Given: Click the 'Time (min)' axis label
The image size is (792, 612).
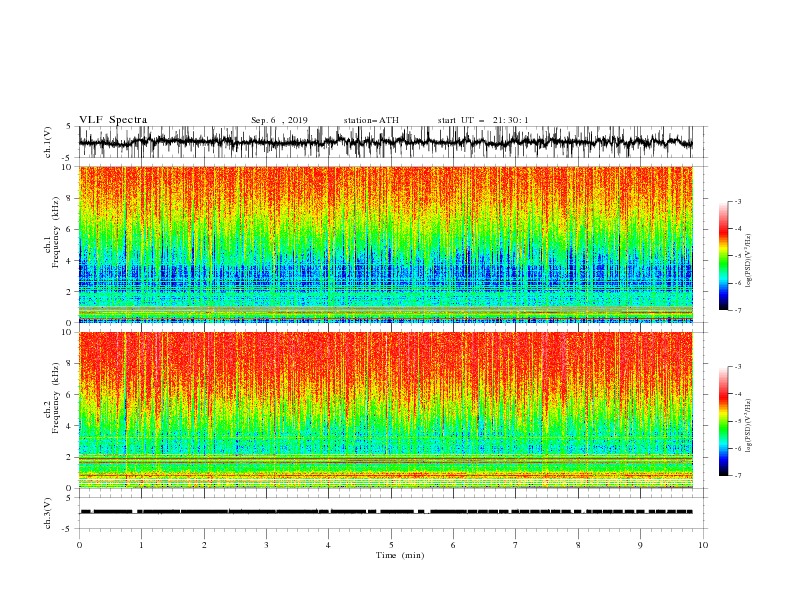Looking at the screenshot, I should 400,555.
